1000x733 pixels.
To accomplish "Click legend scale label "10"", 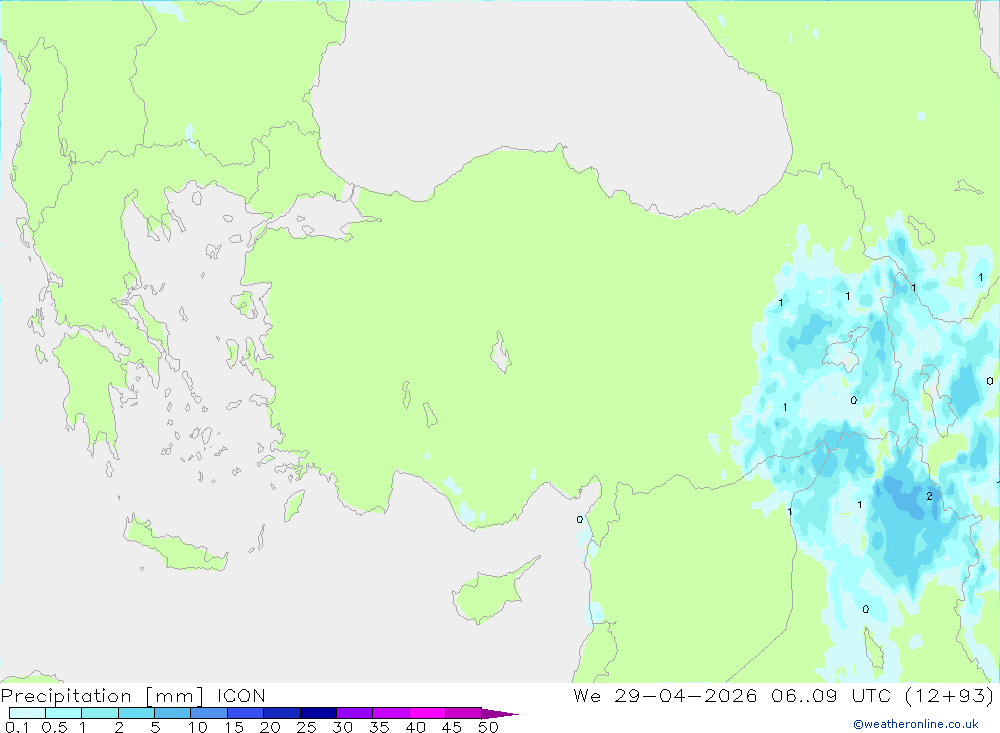I will (198, 727).
